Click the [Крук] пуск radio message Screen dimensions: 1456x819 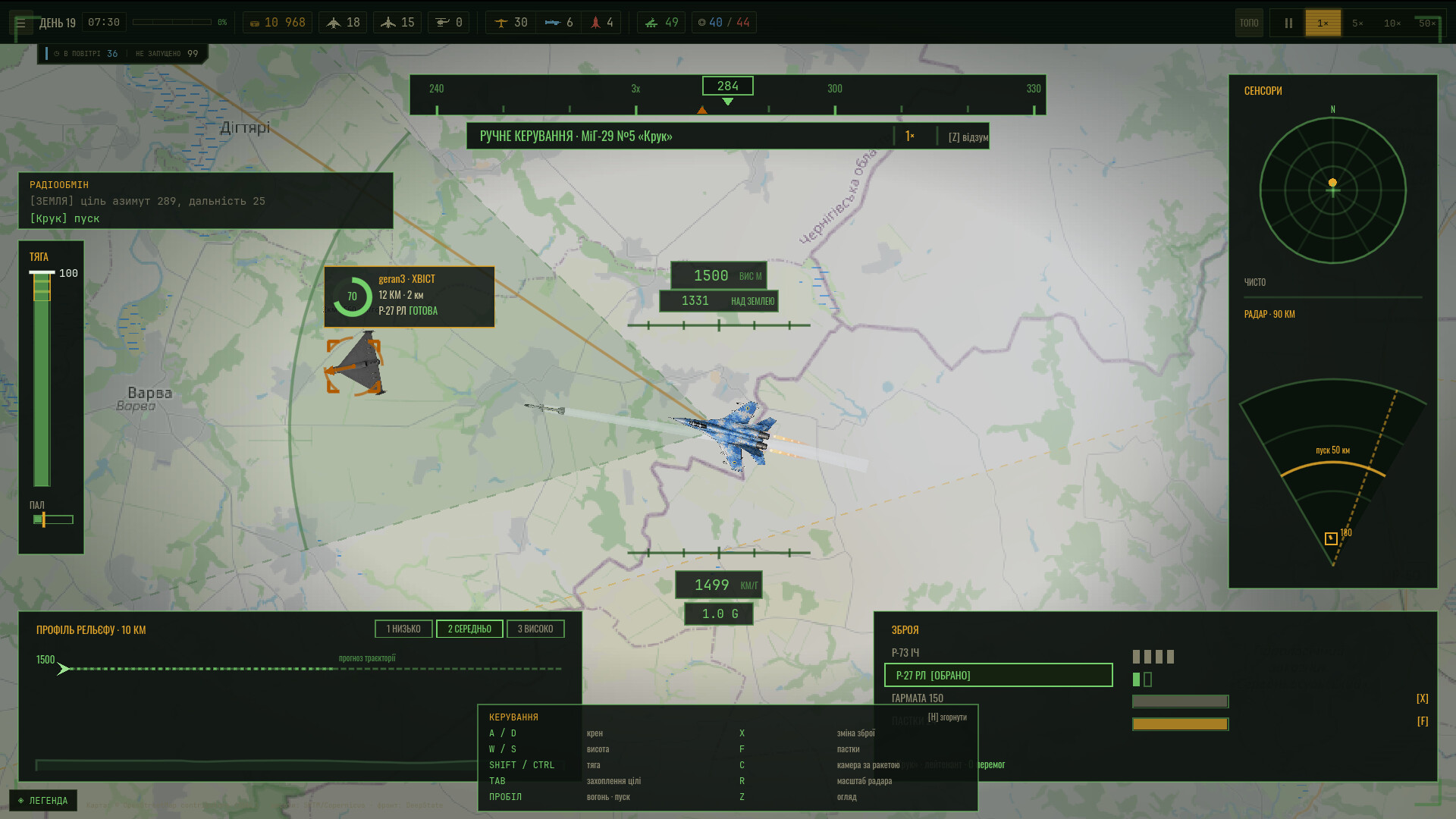(64, 218)
